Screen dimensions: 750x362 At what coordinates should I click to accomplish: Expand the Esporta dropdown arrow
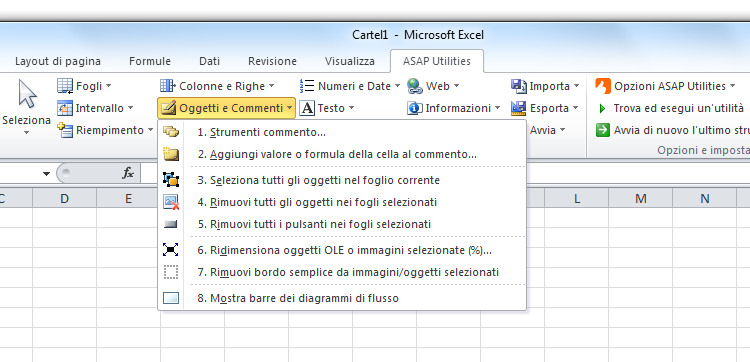[575, 108]
